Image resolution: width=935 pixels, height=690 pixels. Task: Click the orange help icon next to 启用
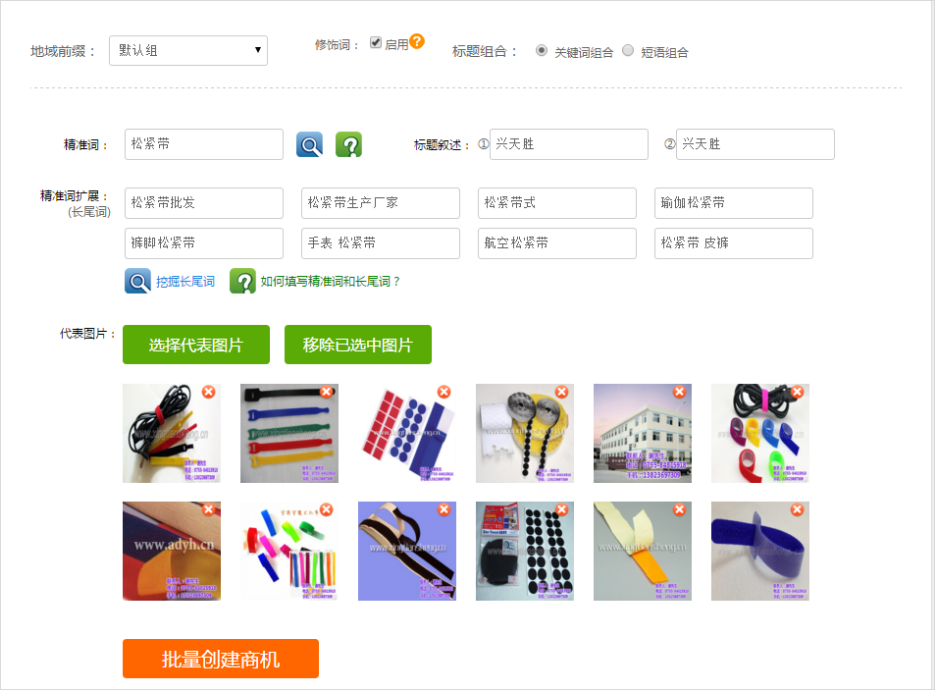[417, 41]
